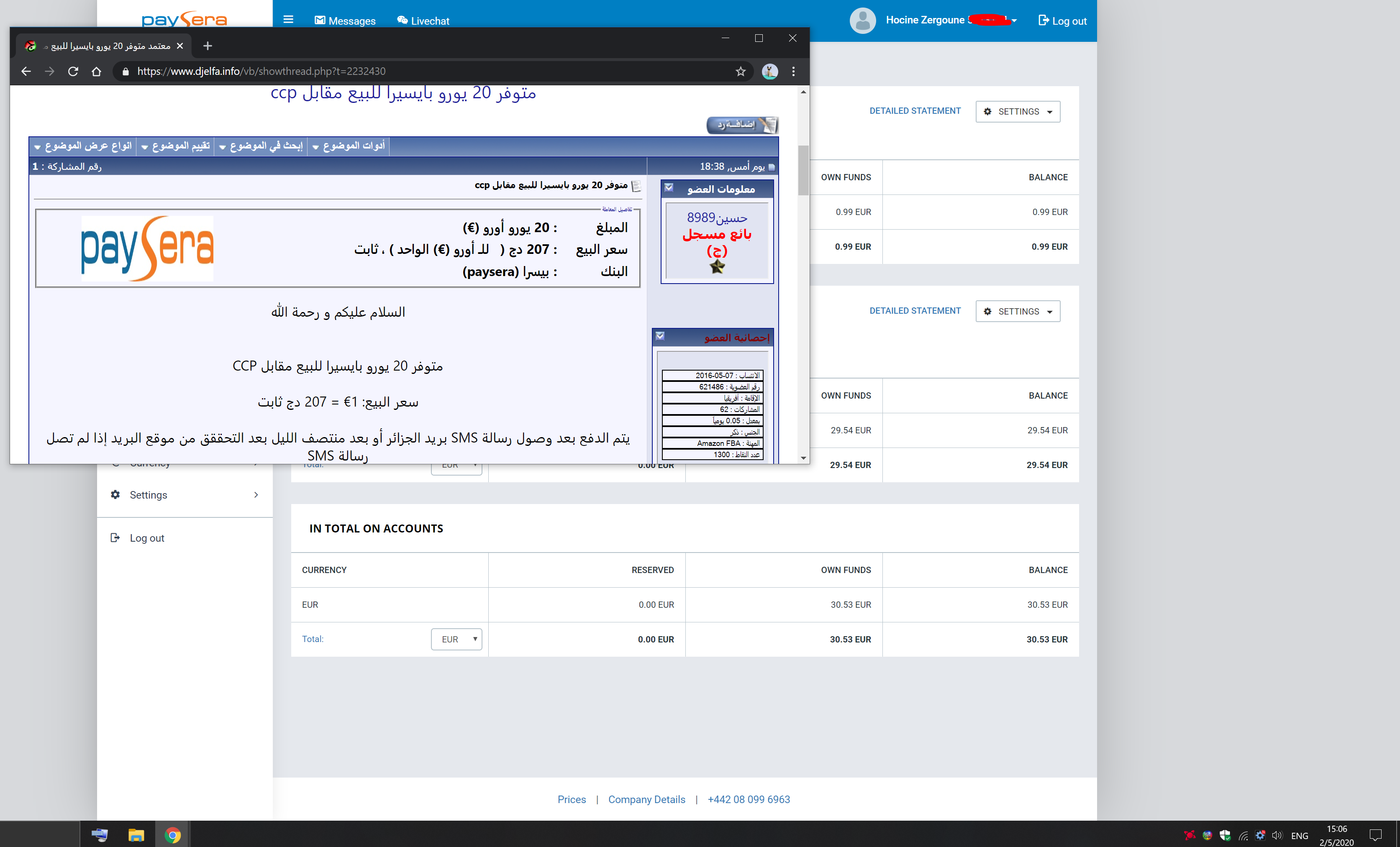The height and width of the screenshot is (847, 1400).
Task: Log out via Paysera top header
Action: (x=1062, y=21)
